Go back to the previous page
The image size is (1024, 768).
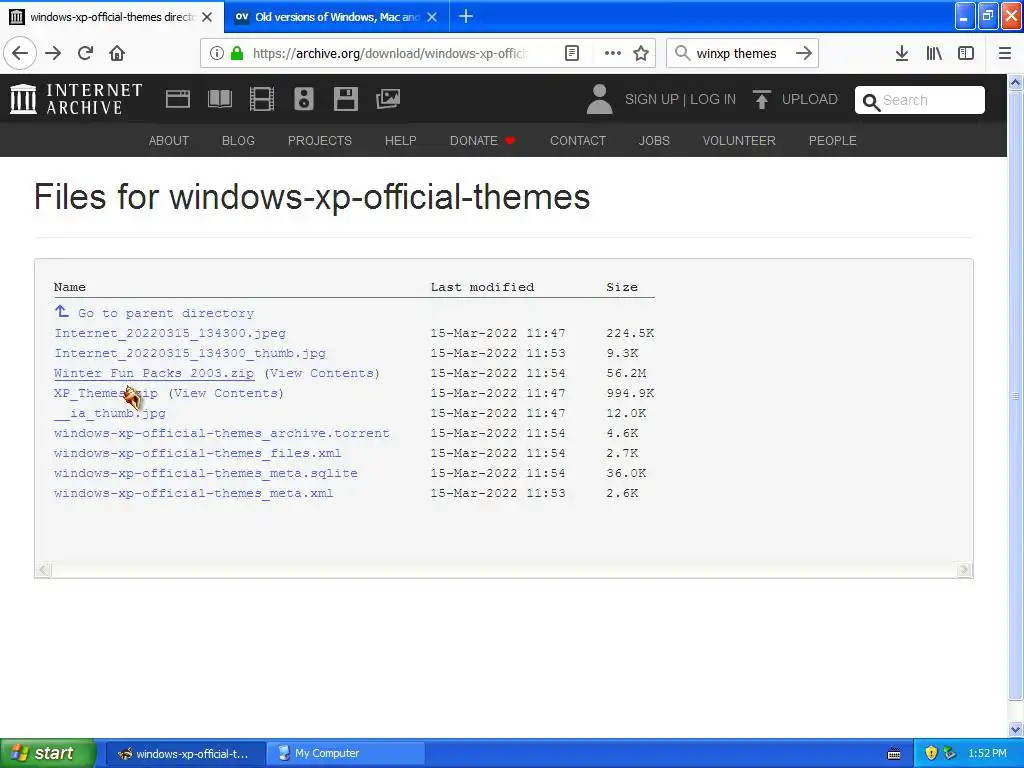[20, 53]
